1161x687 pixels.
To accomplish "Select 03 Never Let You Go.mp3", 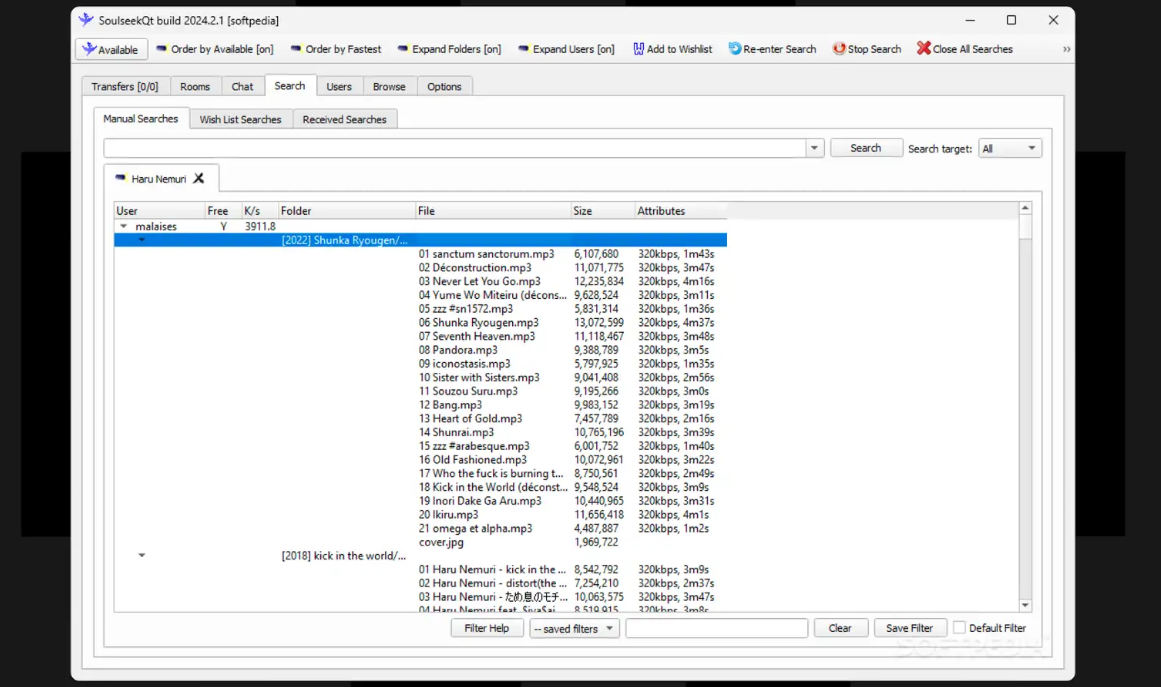I will coord(479,281).
